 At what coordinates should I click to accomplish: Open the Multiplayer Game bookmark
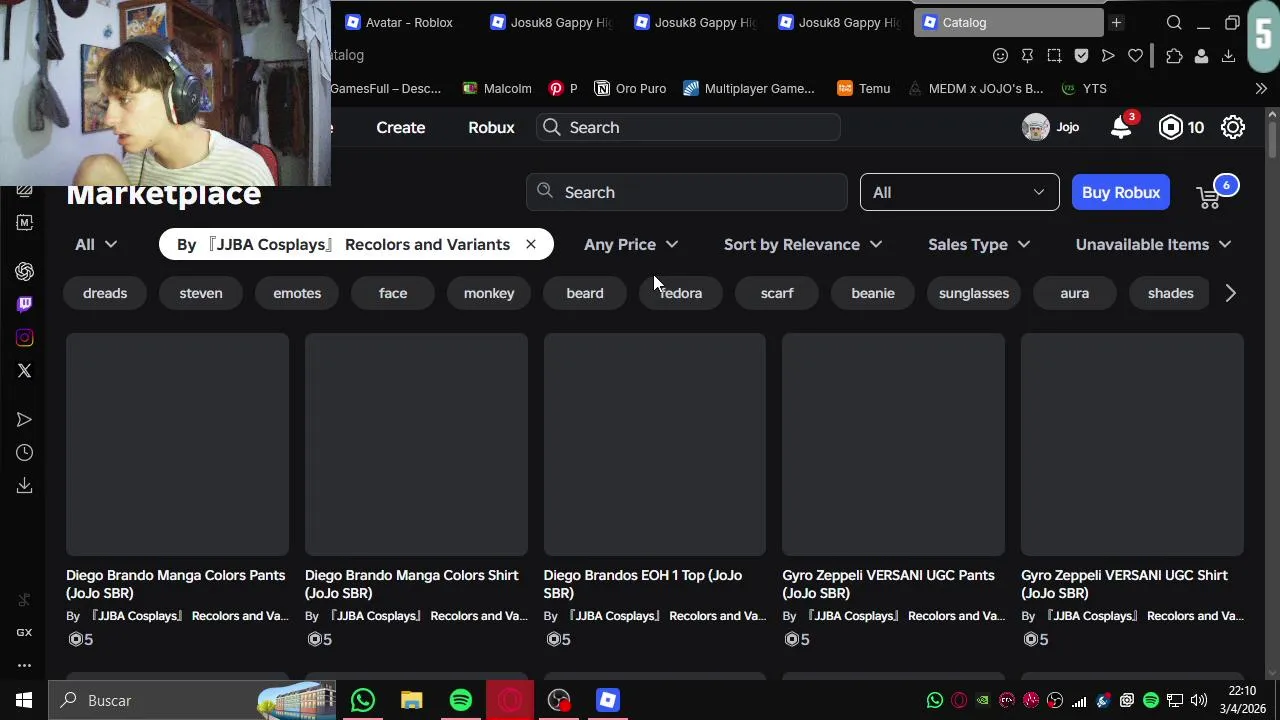749,88
